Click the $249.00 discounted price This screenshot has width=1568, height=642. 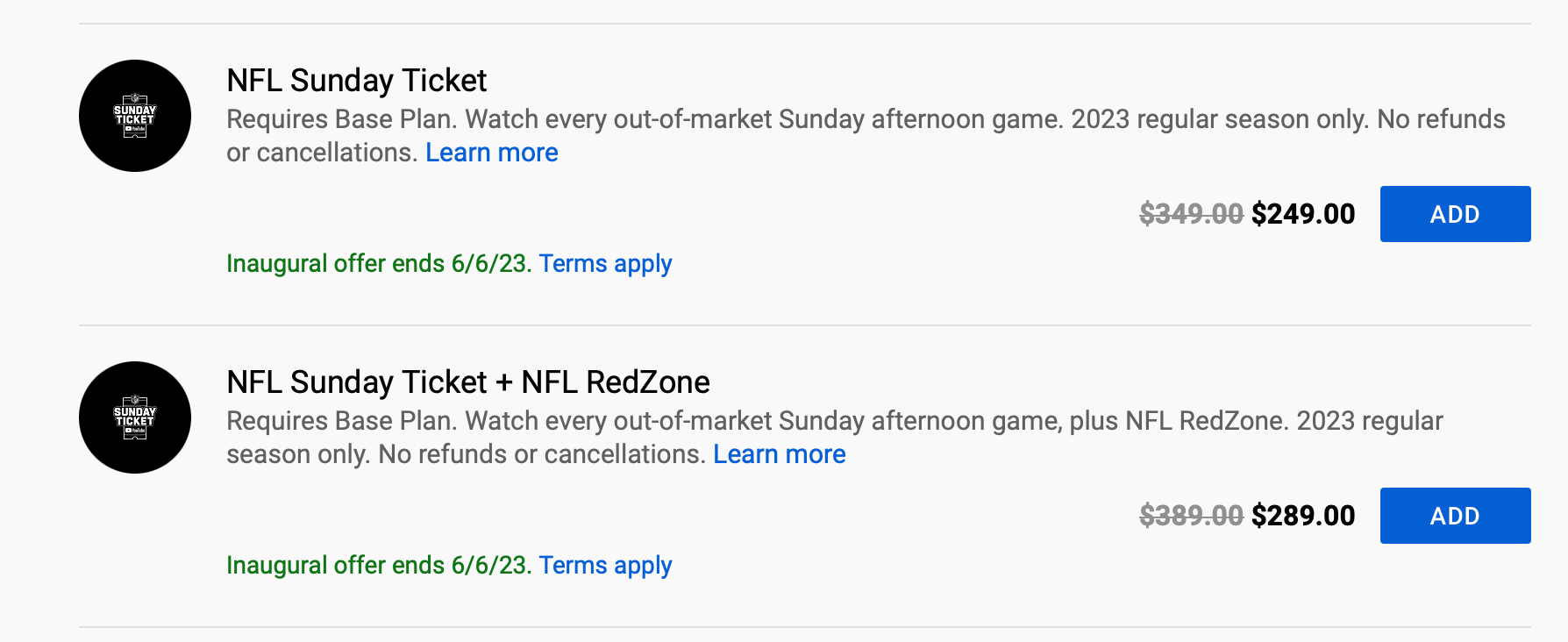click(1303, 214)
